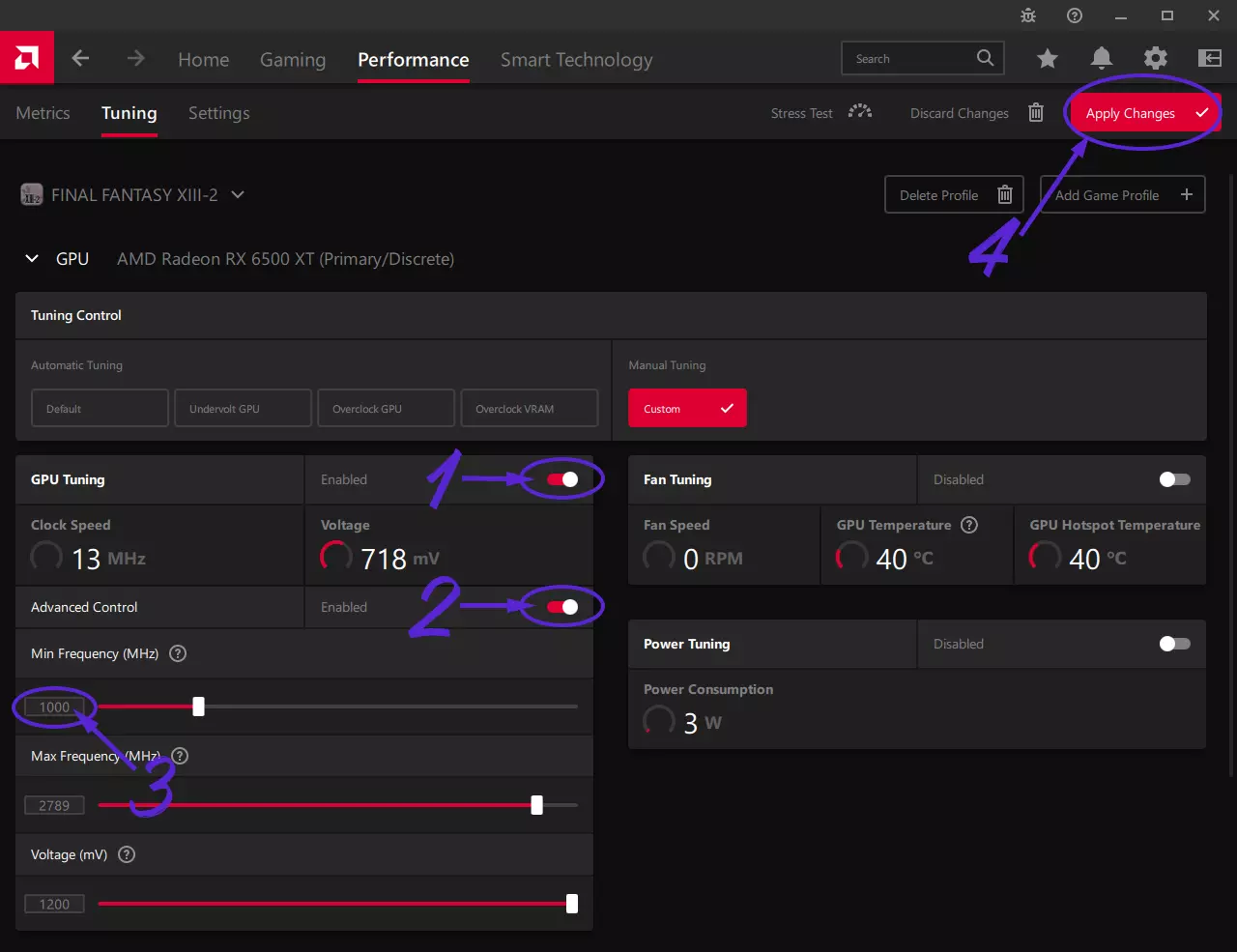Viewport: 1237px width, 952px height.
Task: Open the Gaming tab
Action: (293, 60)
